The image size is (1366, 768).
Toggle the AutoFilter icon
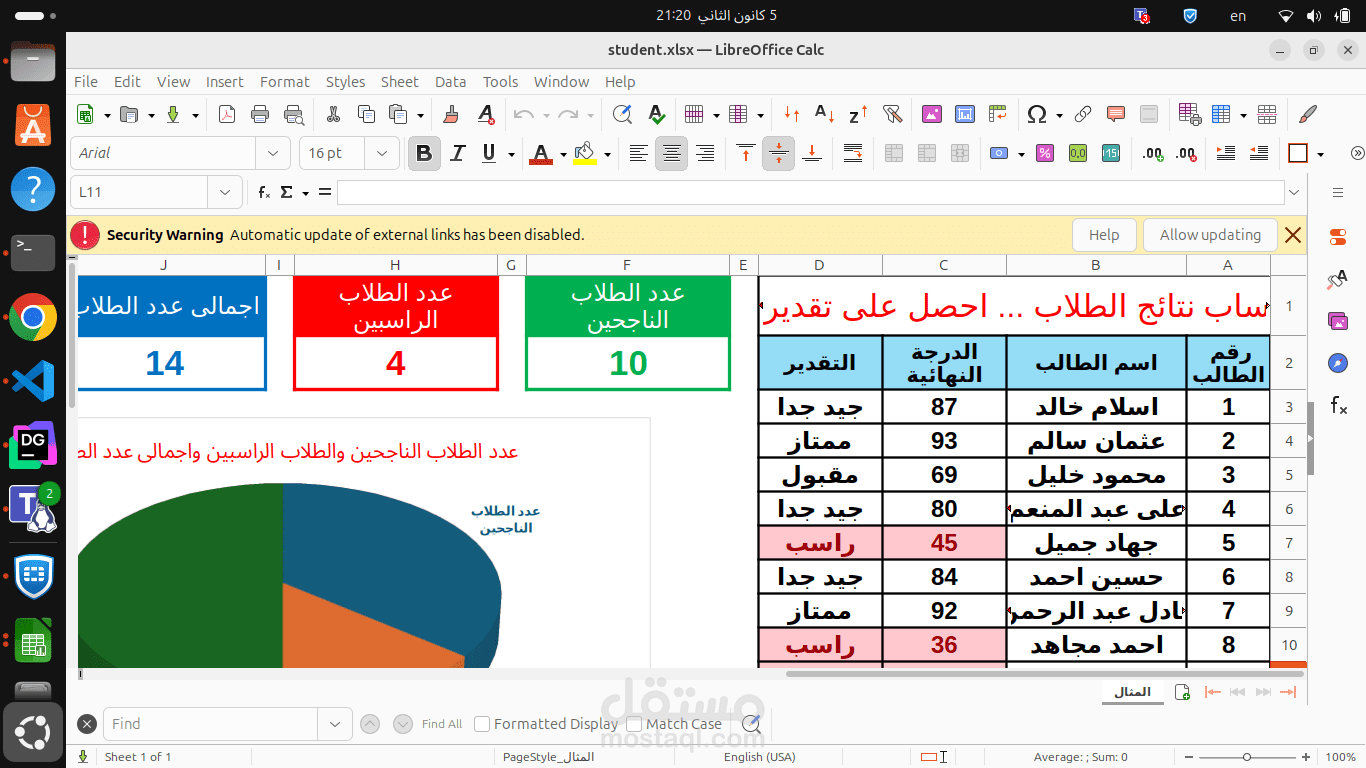[893, 114]
